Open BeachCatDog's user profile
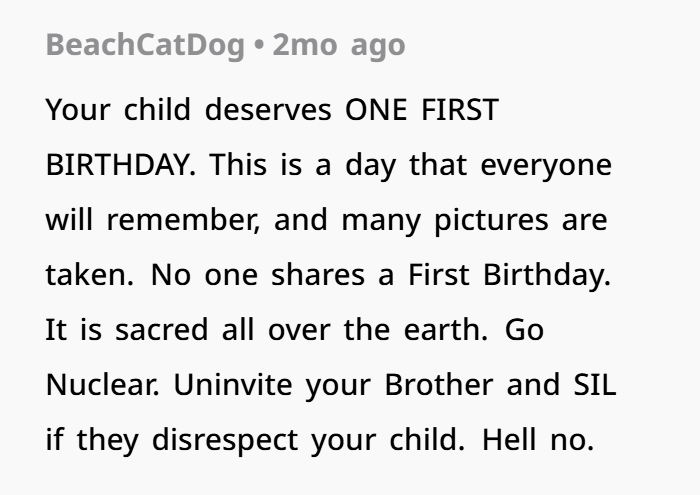The image size is (700, 495). (145, 46)
